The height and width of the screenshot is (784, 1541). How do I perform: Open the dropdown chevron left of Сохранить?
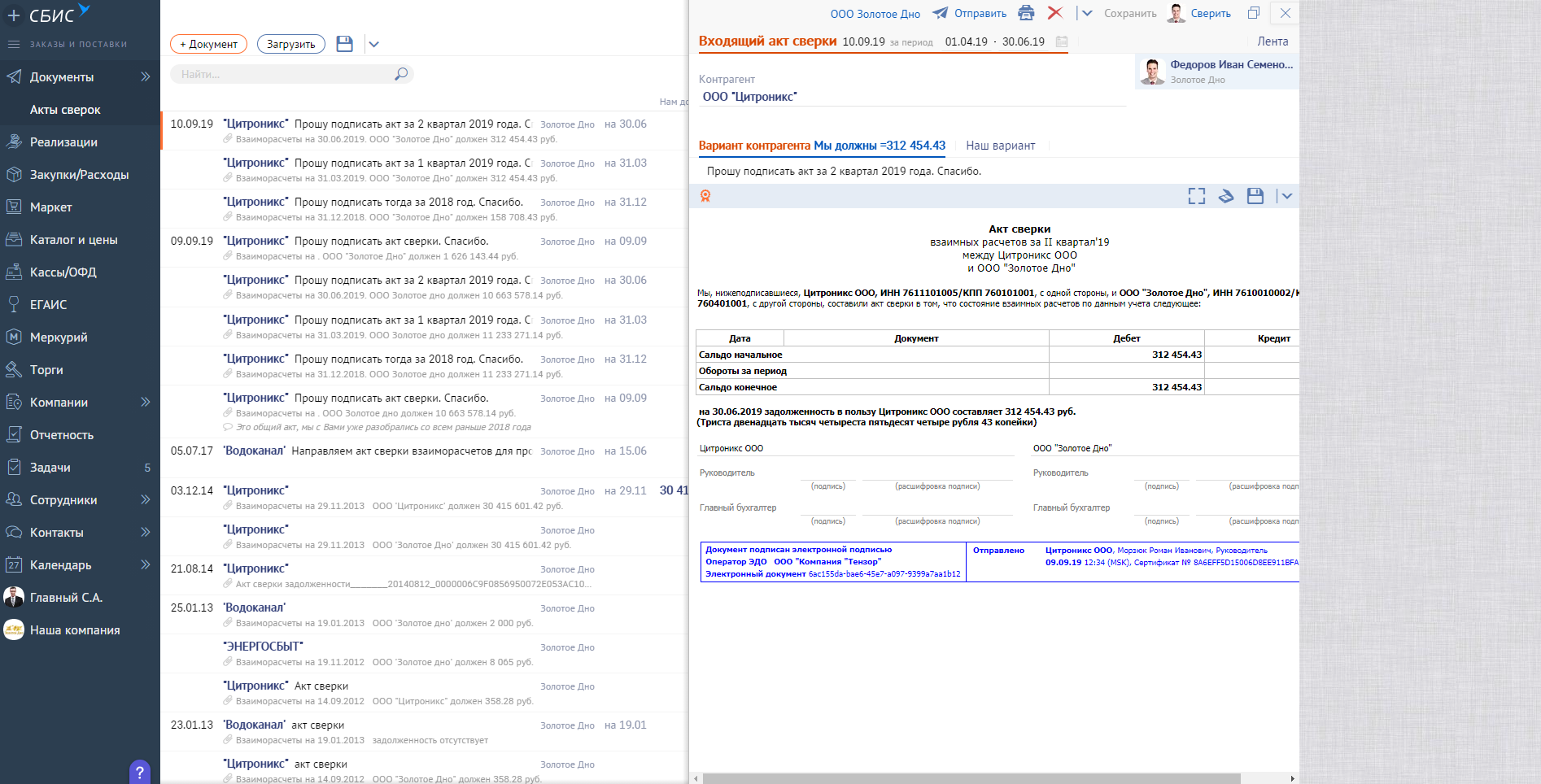pos(1087,13)
